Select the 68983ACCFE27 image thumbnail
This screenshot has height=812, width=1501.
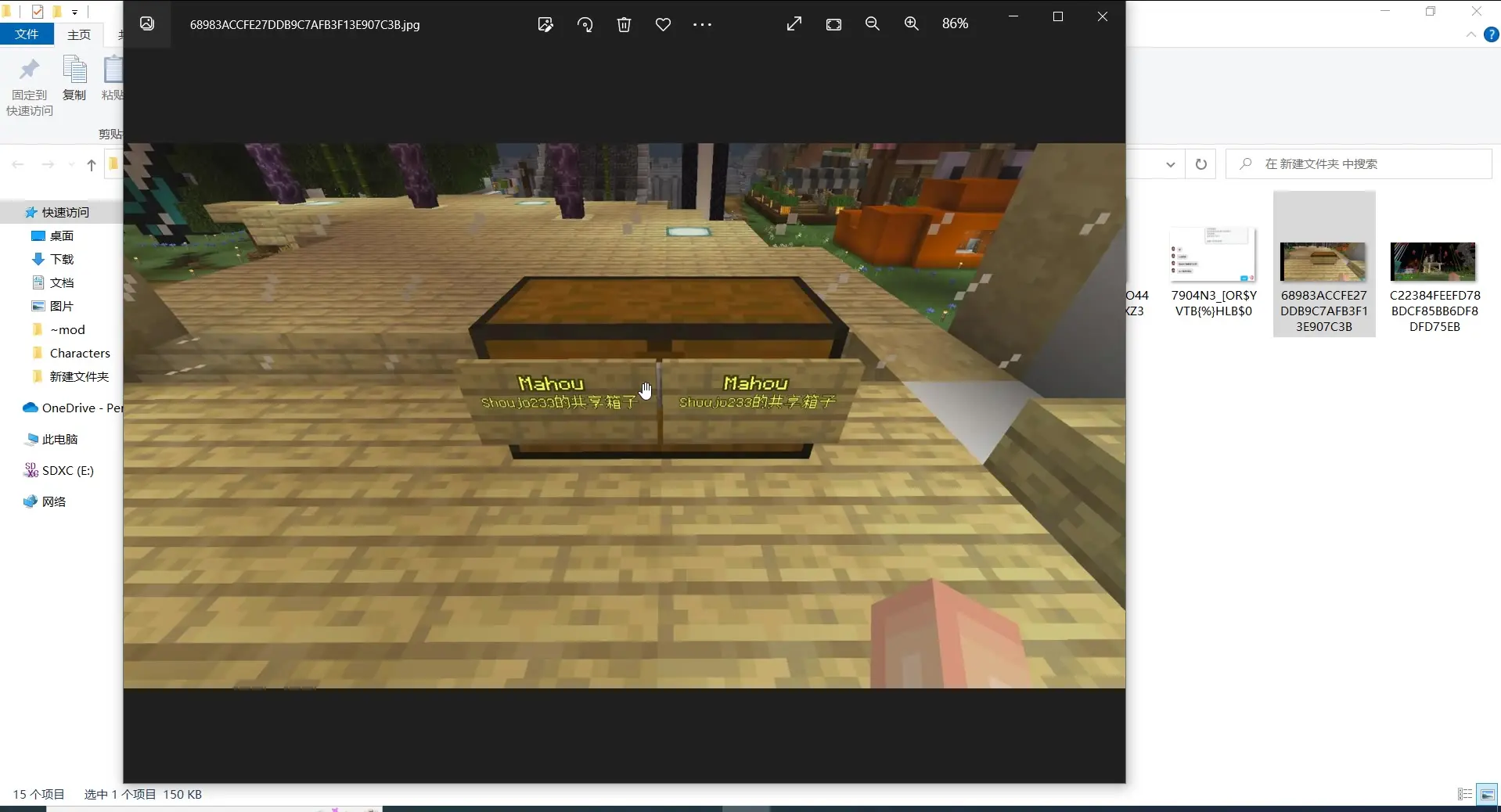coord(1323,264)
